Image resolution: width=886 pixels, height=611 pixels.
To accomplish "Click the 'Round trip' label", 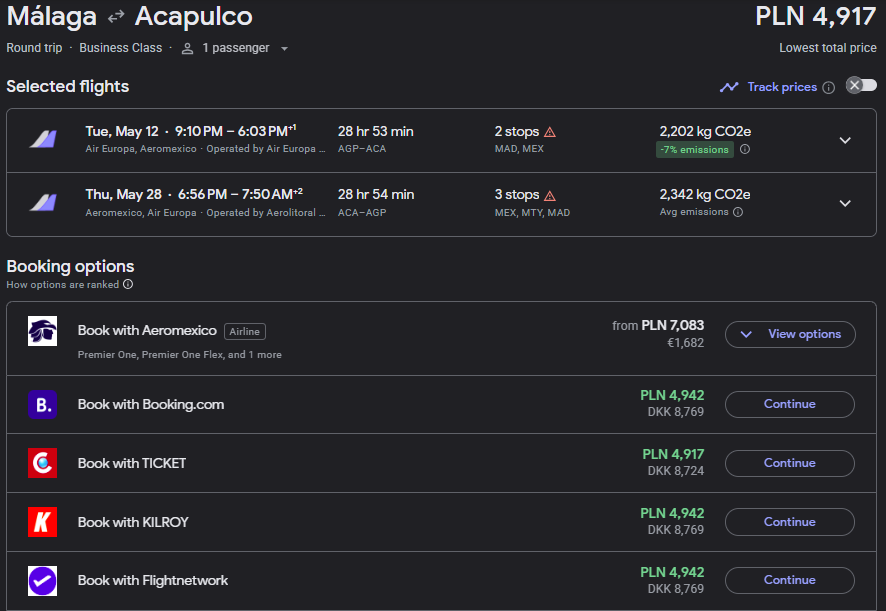I will (x=34, y=48).
